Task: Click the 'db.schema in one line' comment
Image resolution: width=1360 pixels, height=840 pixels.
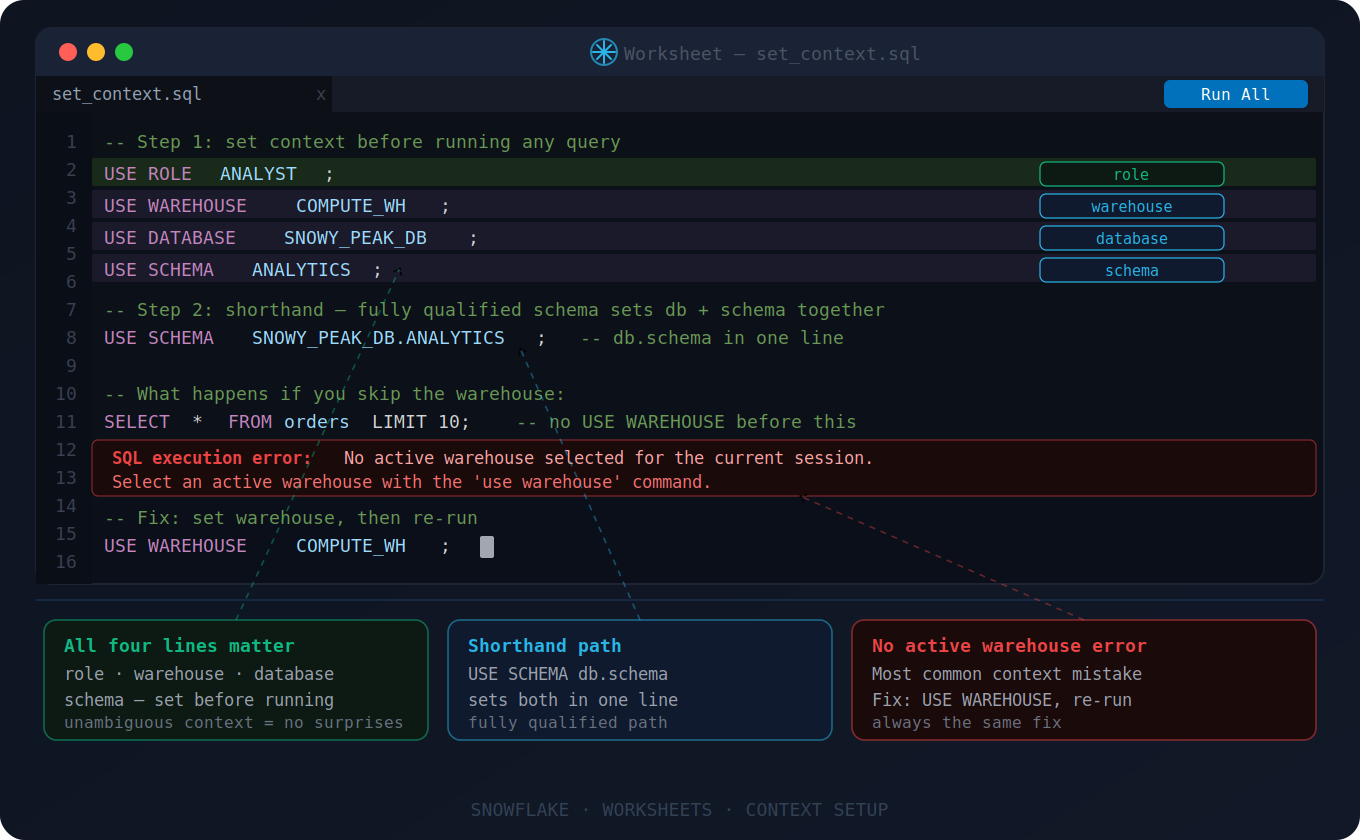Action: click(x=712, y=338)
